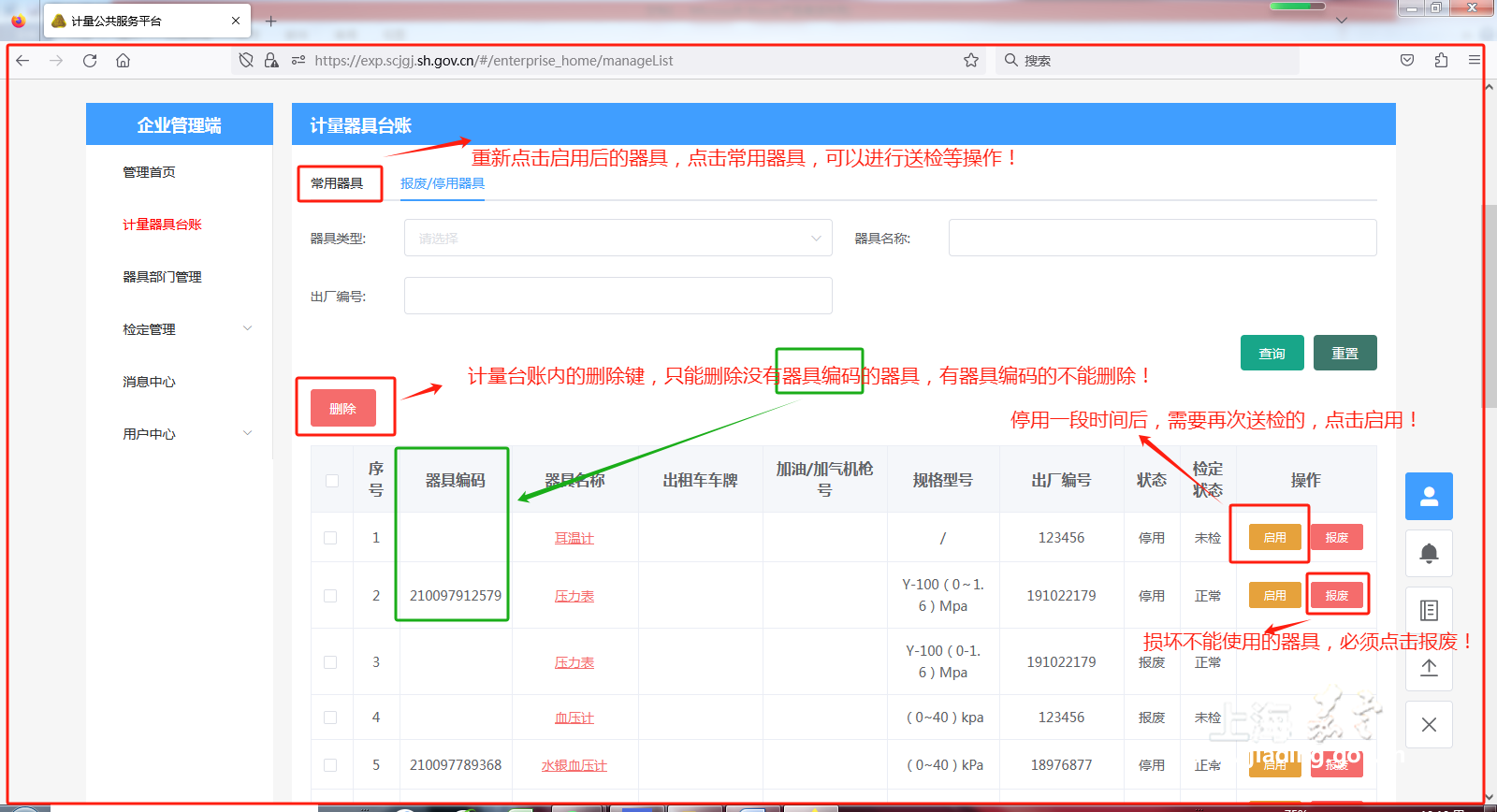The height and width of the screenshot is (812, 1497).
Task: Open 压力表 link in row 2
Action: (574, 596)
